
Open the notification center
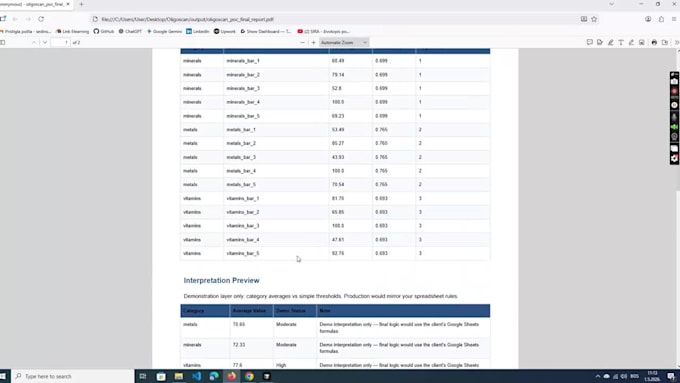coord(671,376)
